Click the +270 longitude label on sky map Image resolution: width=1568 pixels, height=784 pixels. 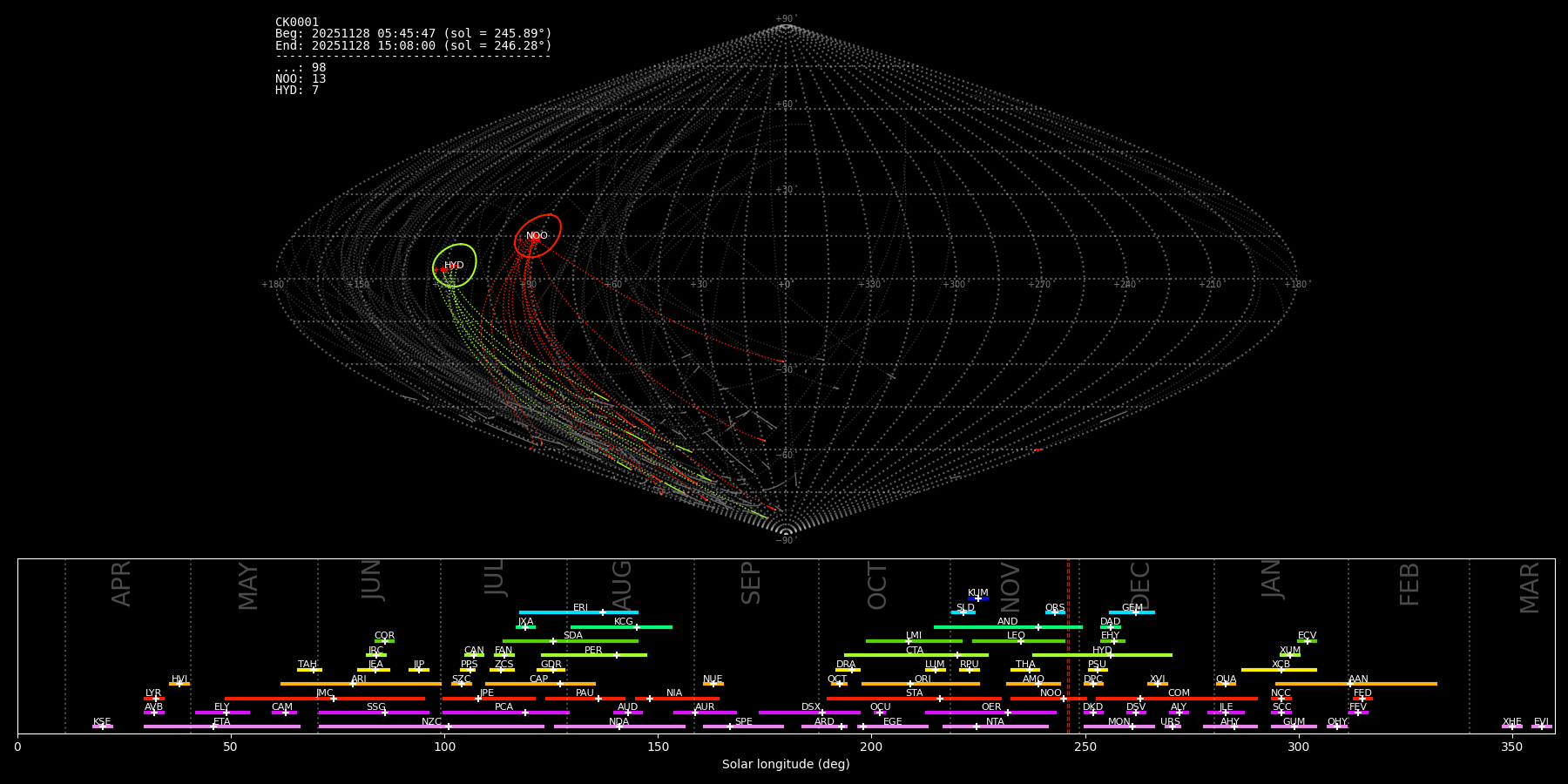[1039, 285]
